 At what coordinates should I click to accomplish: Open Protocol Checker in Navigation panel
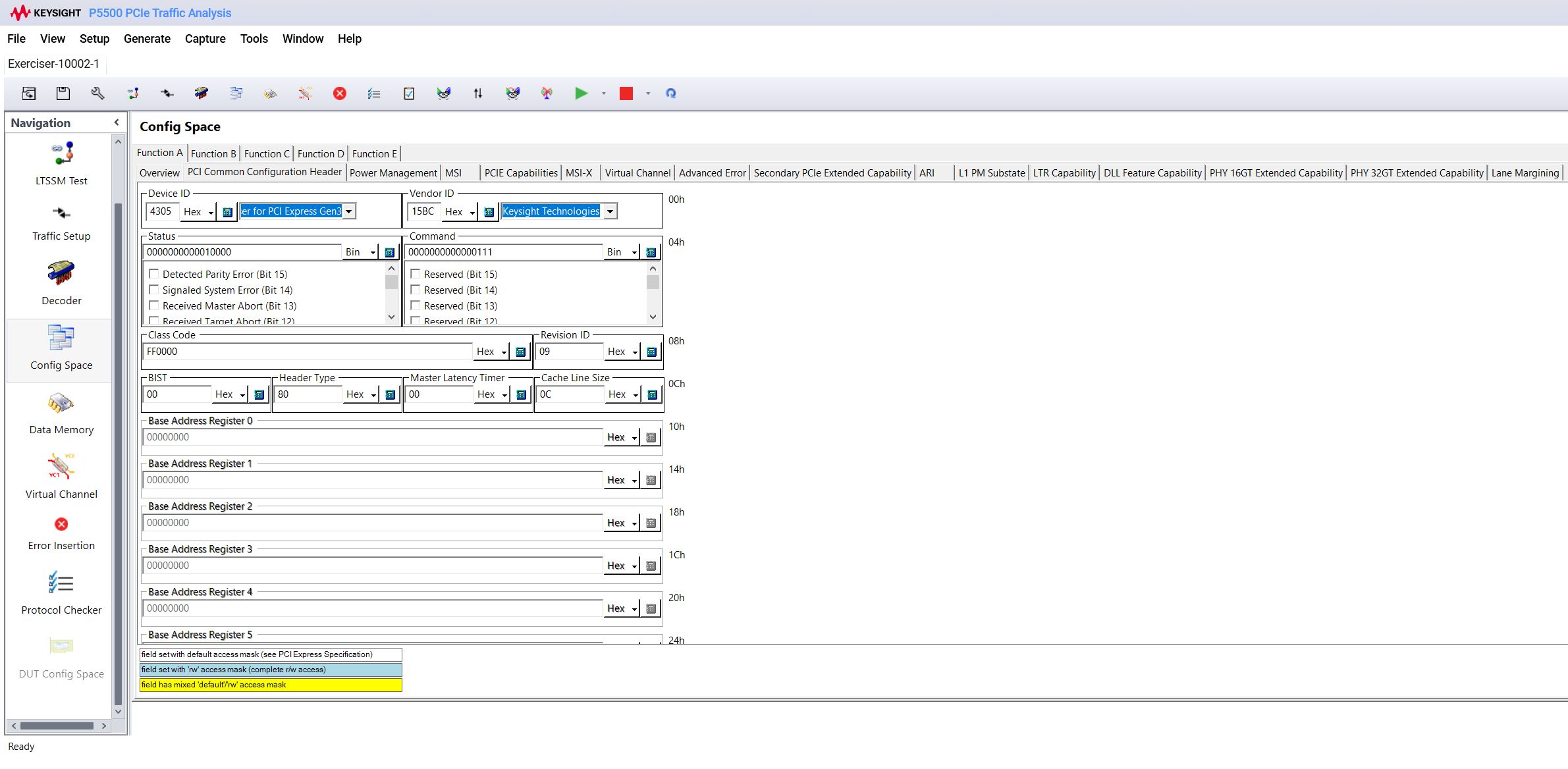[61, 594]
